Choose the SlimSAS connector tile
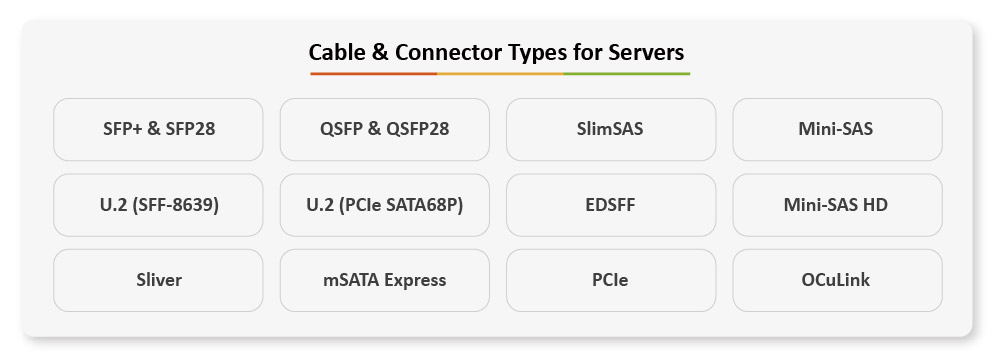The width and height of the screenshot is (1000, 362). pyautogui.click(x=611, y=129)
